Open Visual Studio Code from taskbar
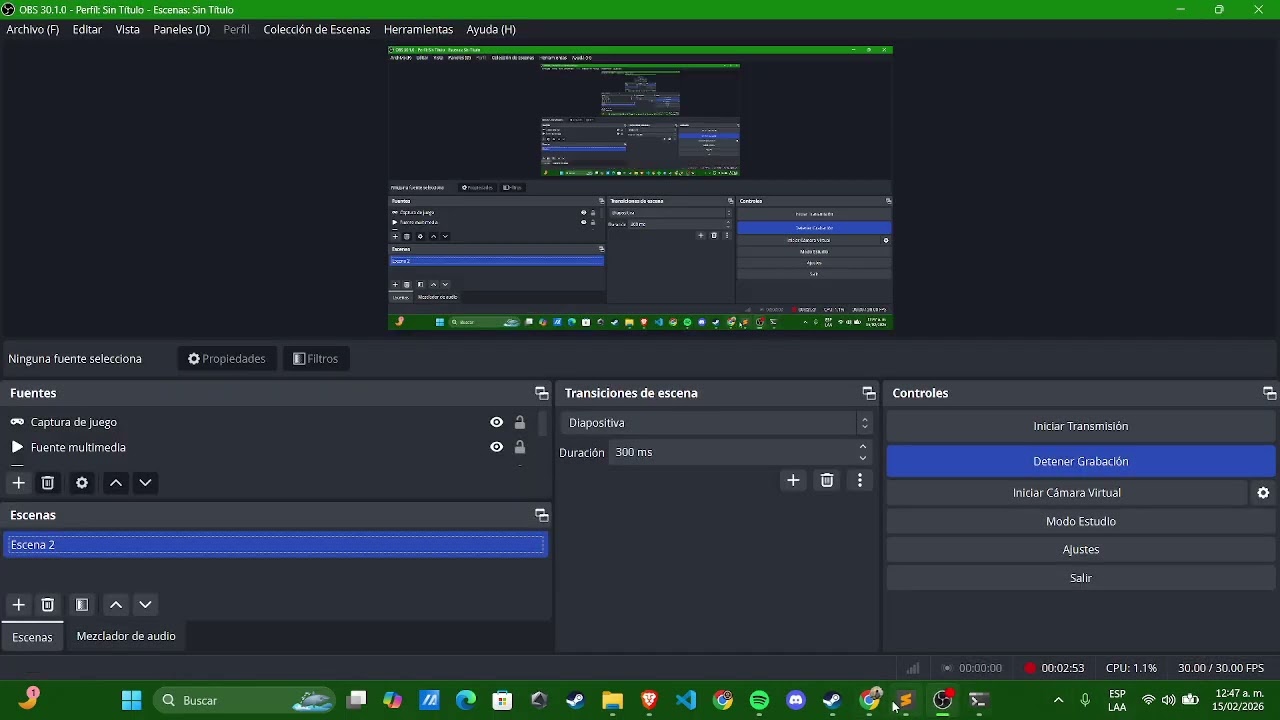Screen dimensions: 1280x720 coord(686,700)
